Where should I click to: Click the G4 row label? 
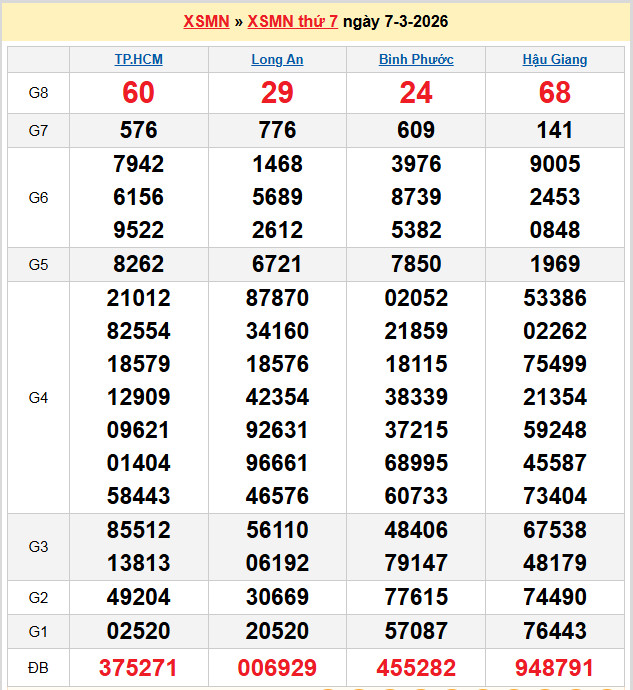click(x=38, y=397)
